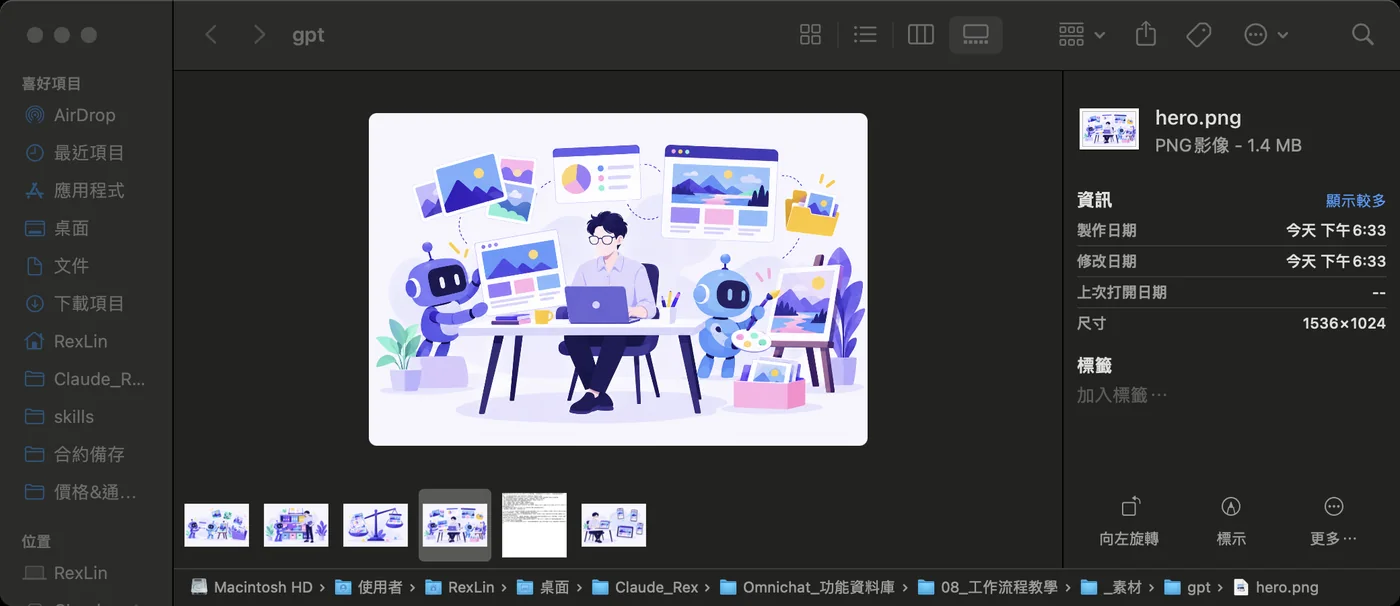Image resolution: width=1400 pixels, height=606 pixels.
Task: Click Macintosh HD in the path bar
Action: 252,587
